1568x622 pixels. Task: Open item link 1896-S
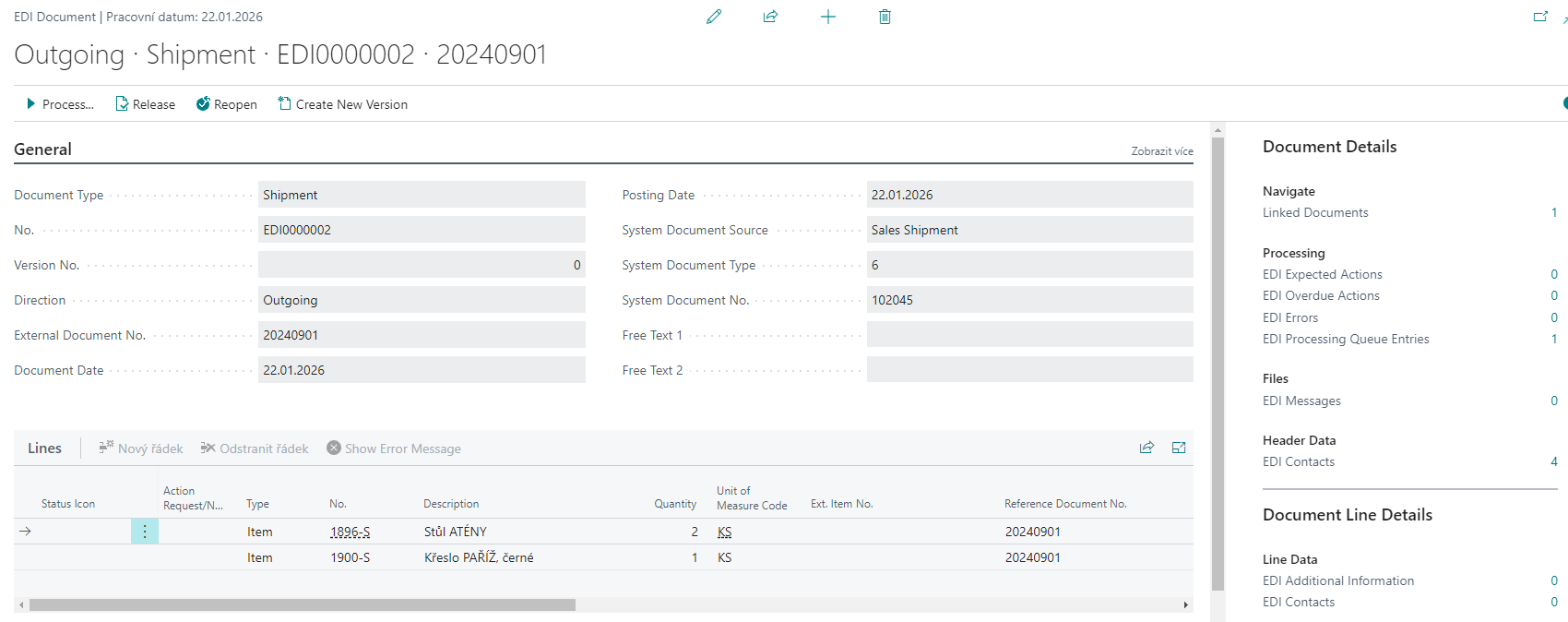[350, 532]
